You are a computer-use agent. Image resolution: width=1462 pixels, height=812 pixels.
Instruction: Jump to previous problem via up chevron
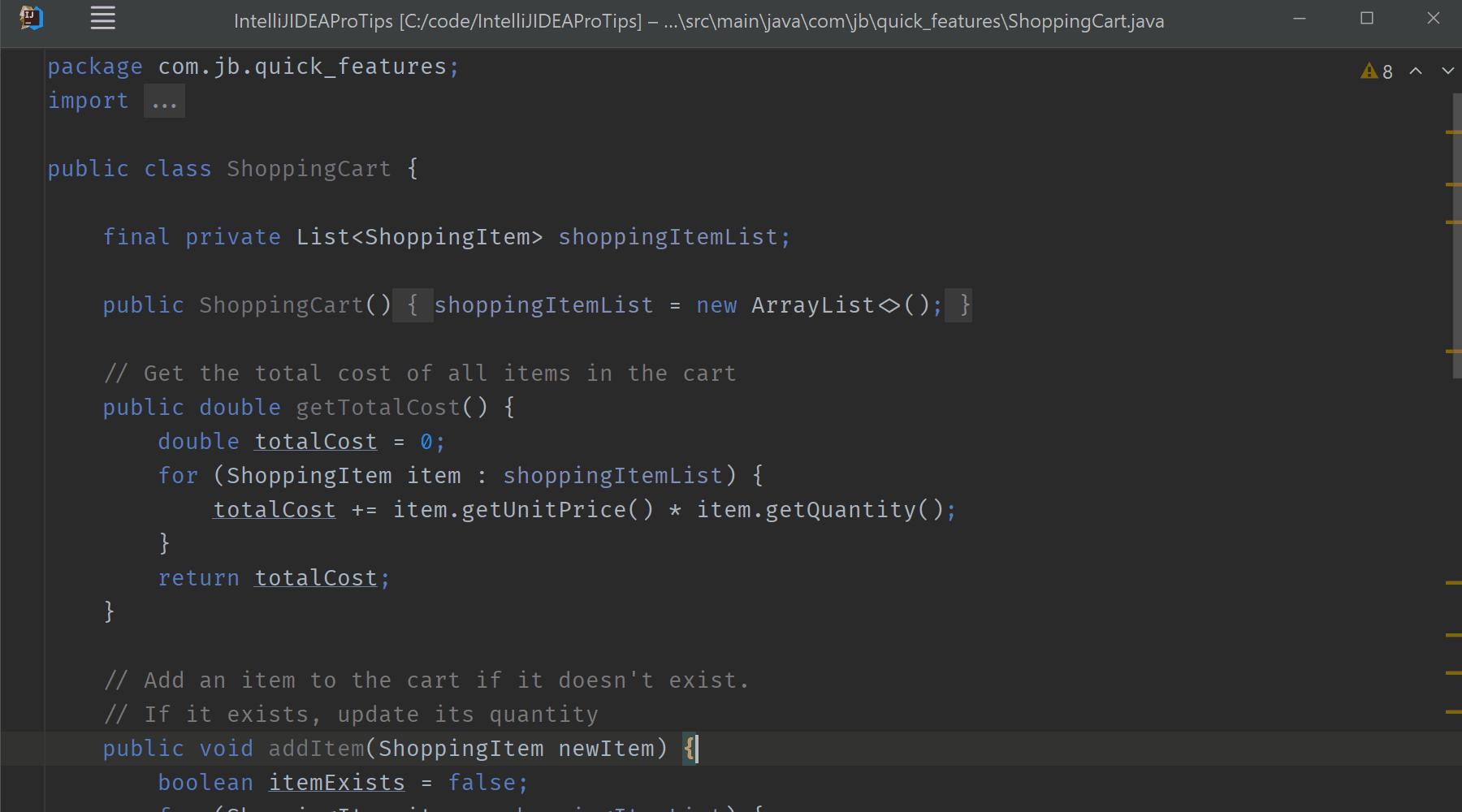[1417, 71]
